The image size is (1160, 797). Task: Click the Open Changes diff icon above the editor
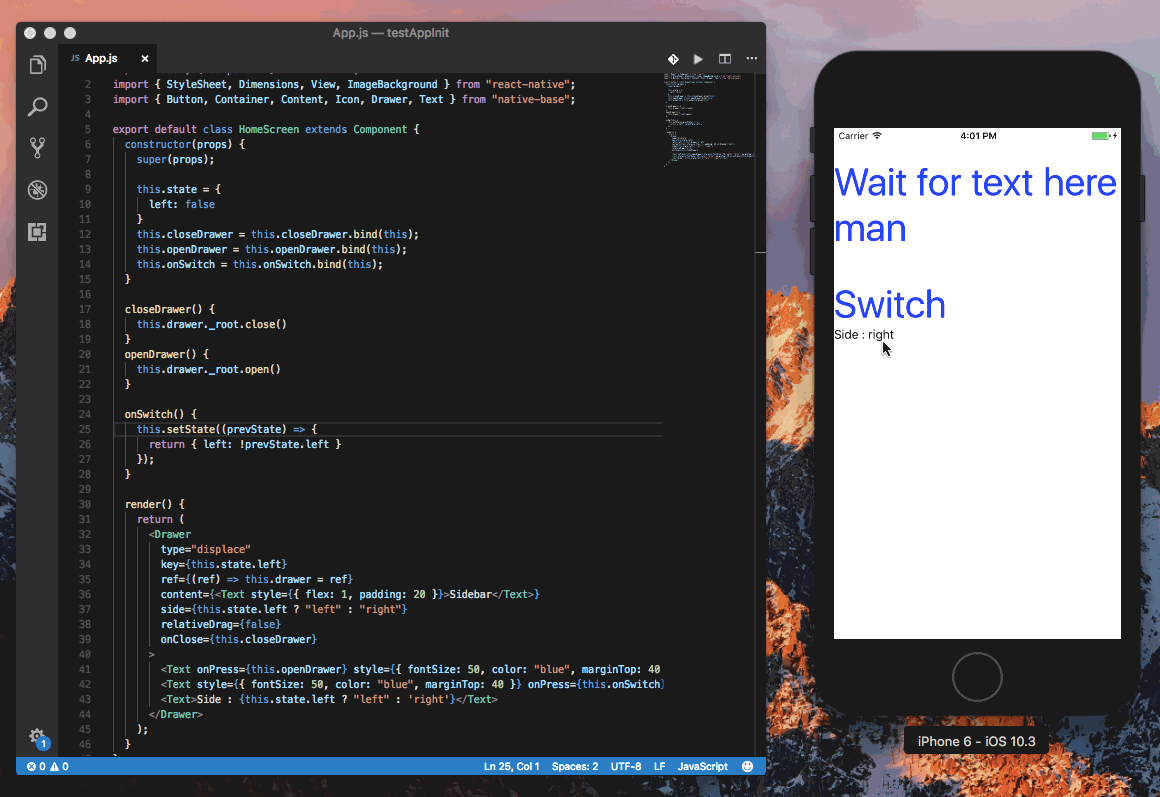point(672,59)
